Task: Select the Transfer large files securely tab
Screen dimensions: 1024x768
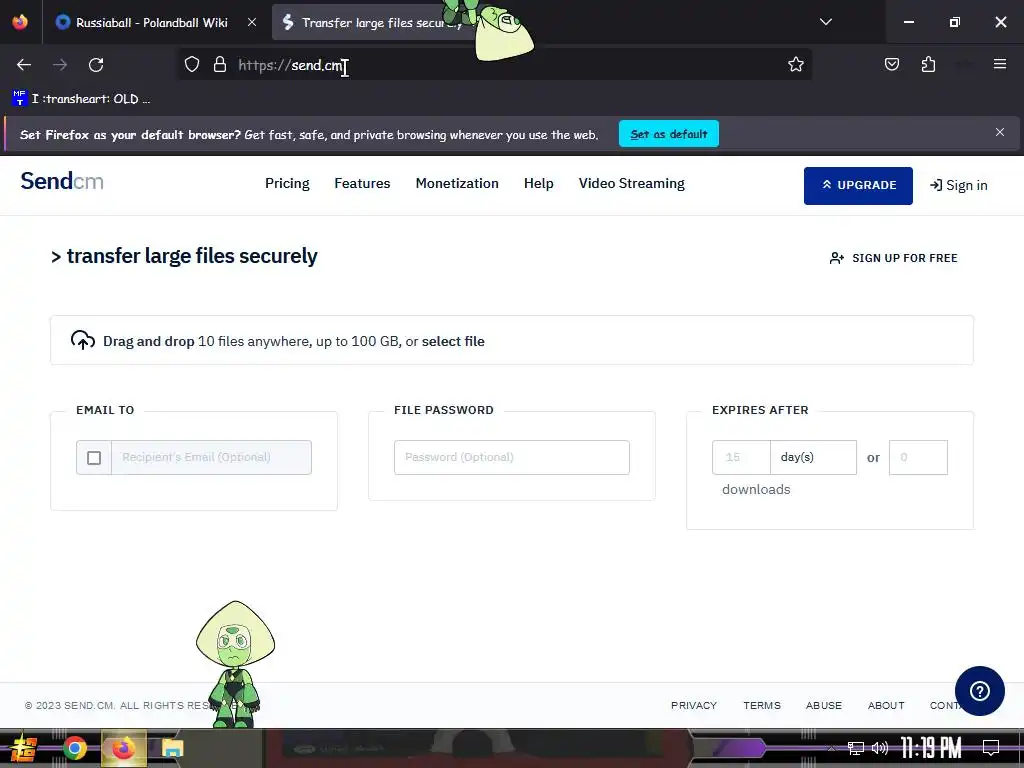Action: [376, 22]
